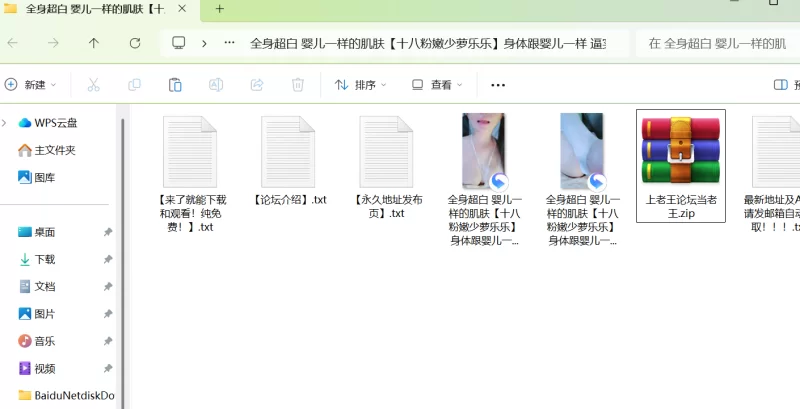
Task: Select the 【论坛介绍】.txt file icon
Action: point(288,151)
